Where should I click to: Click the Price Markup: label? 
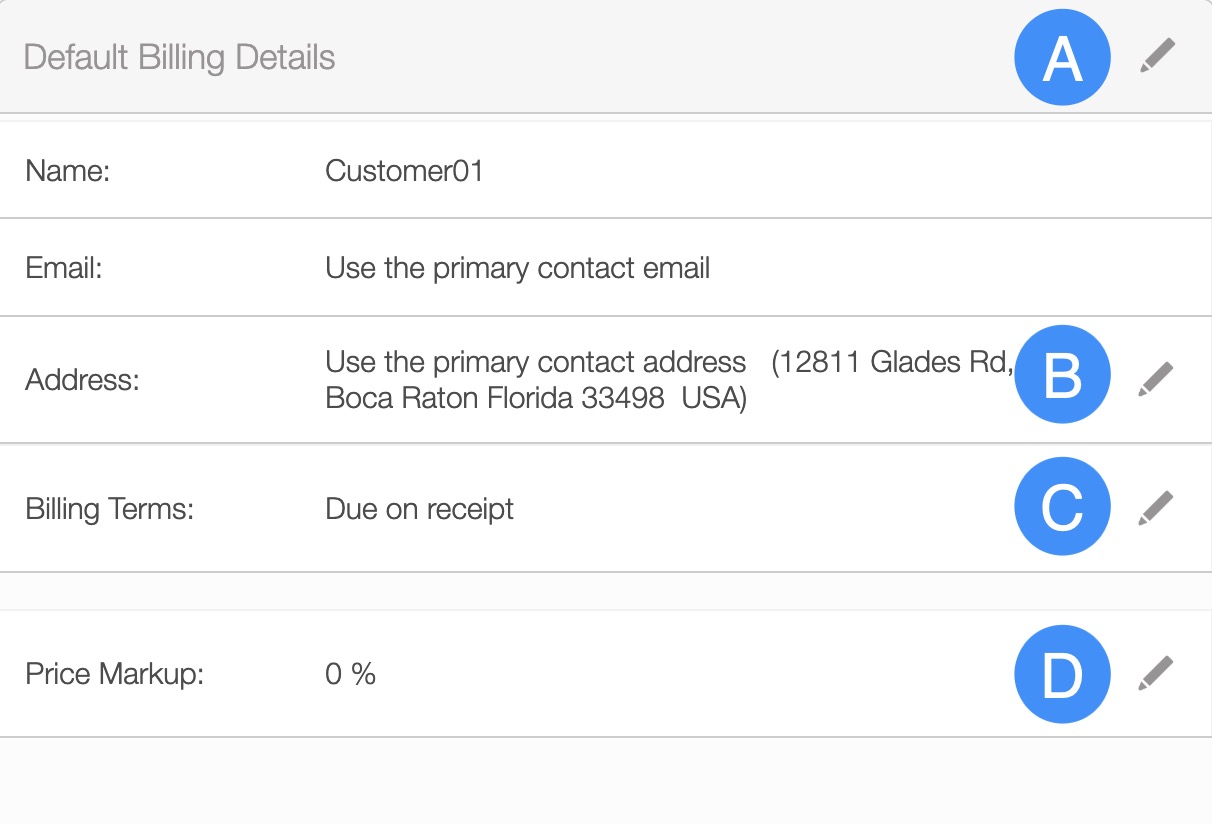114,674
